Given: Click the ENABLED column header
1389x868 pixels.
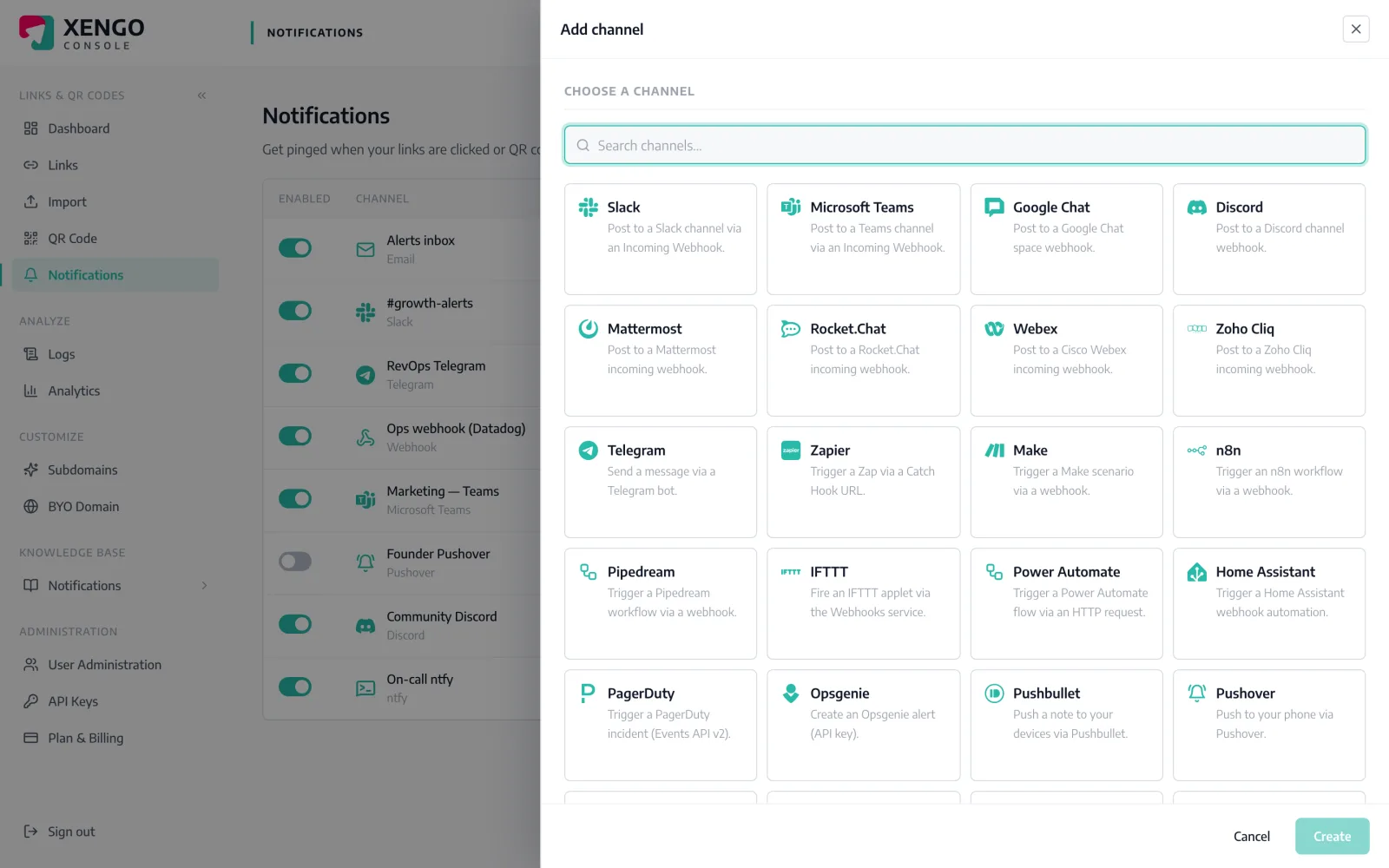Looking at the screenshot, I should coord(305,199).
